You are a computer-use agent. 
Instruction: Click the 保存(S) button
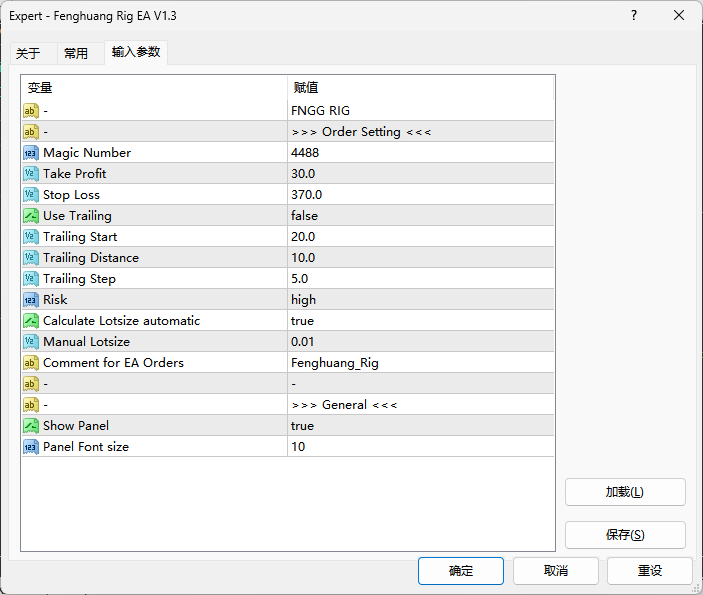(625, 535)
